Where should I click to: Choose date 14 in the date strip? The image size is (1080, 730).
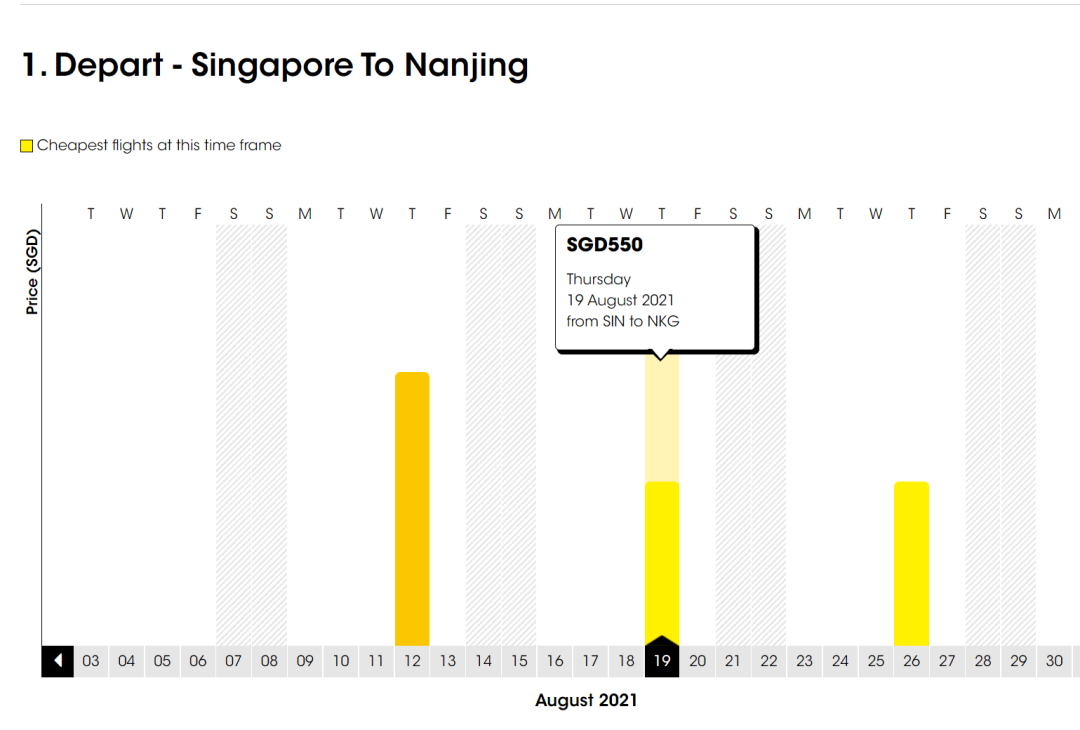[x=484, y=661]
